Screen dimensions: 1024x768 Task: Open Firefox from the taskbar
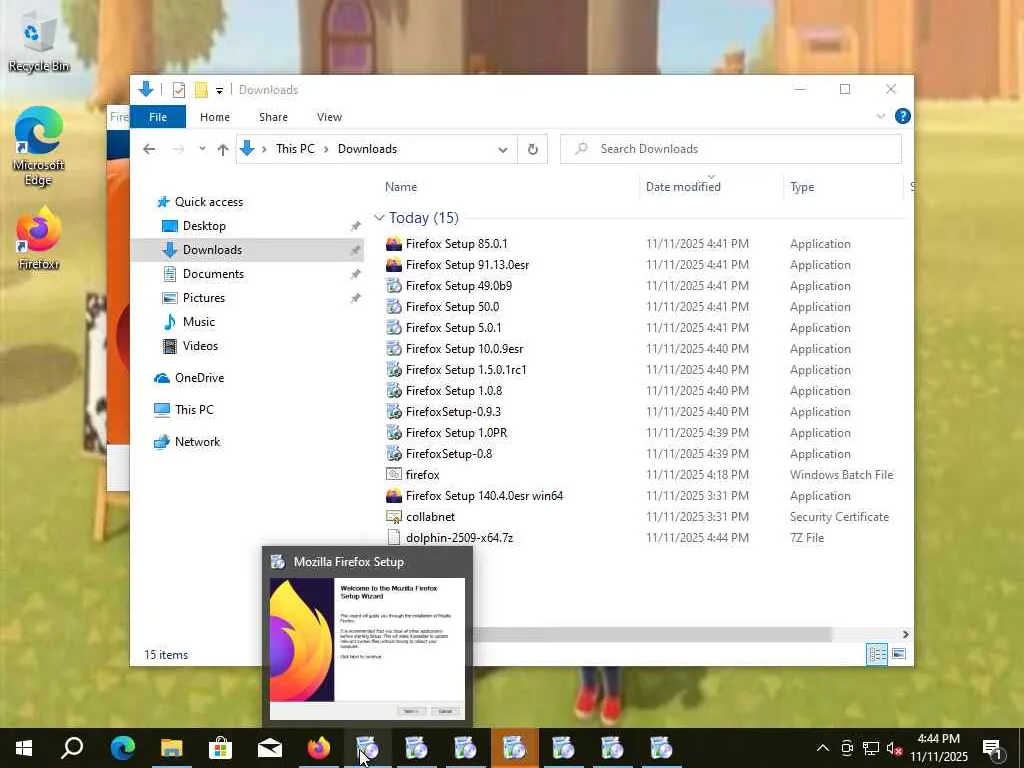[x=319, y=748]
